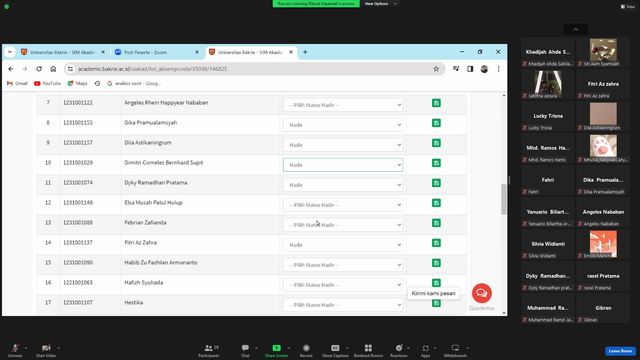Start recording with the Record button
This screenshot has width=640, height=360.
(306, 350)
